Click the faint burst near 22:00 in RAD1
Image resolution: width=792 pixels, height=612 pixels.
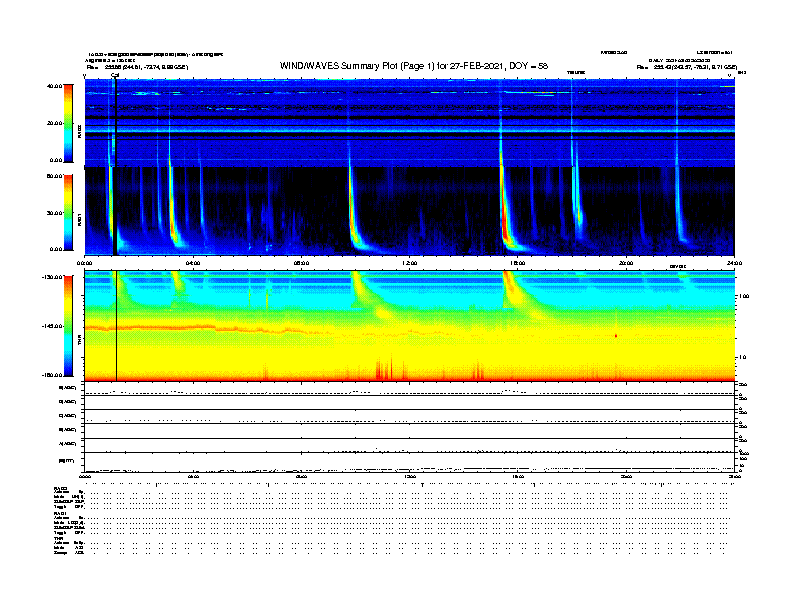click(680, 212)
